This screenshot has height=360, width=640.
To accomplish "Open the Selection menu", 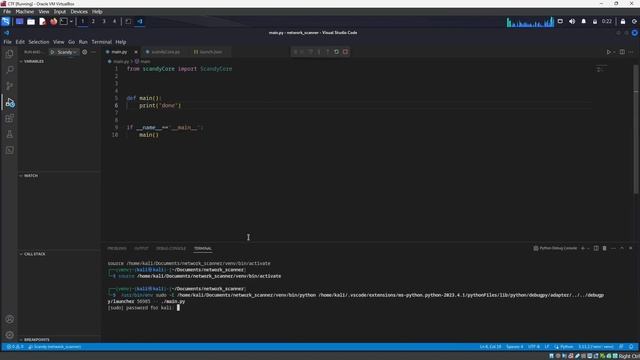I will coord(39,42).
